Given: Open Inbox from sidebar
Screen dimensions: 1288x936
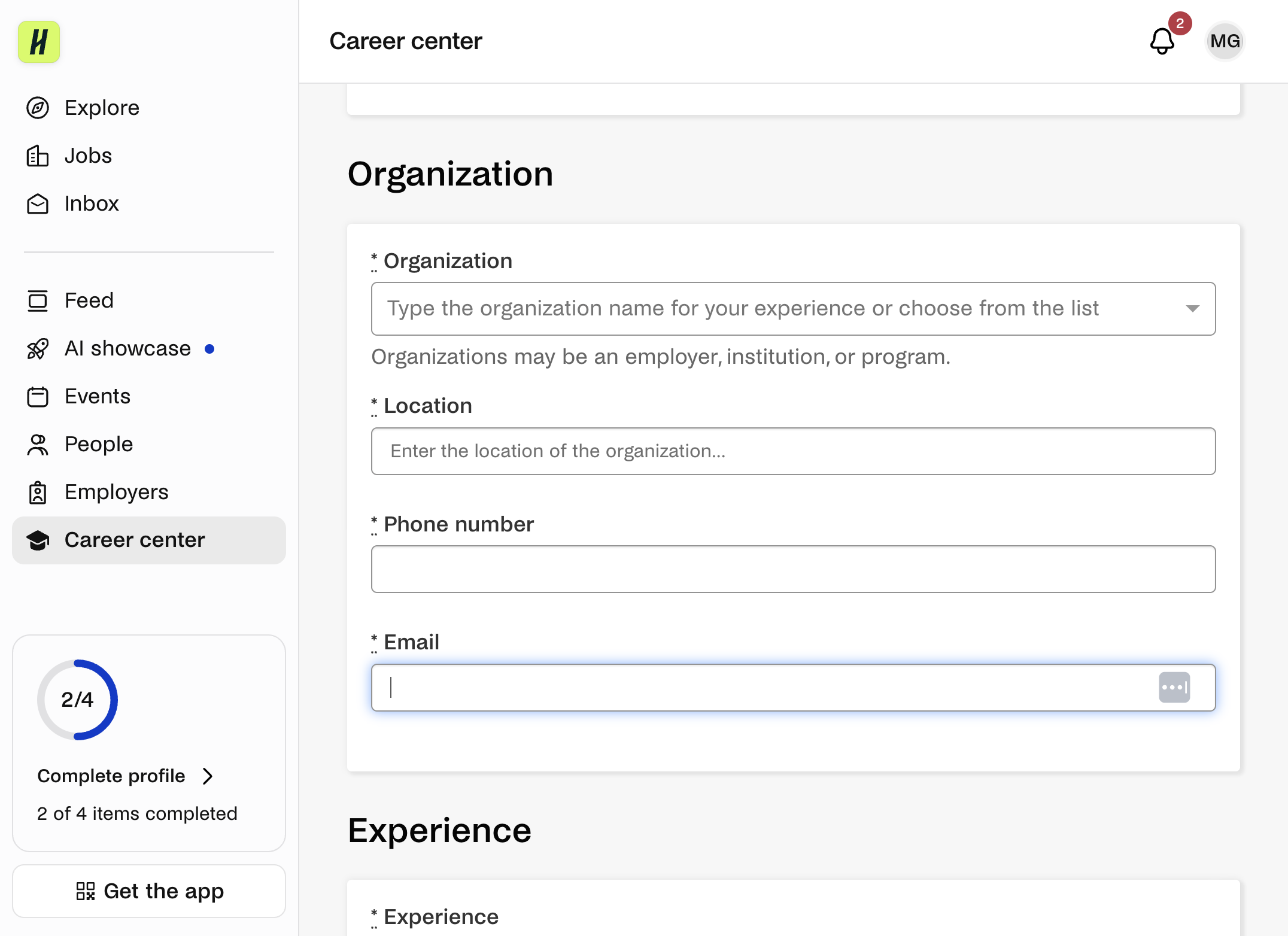Looking at the screenshot, I should (x=149, y=203).
